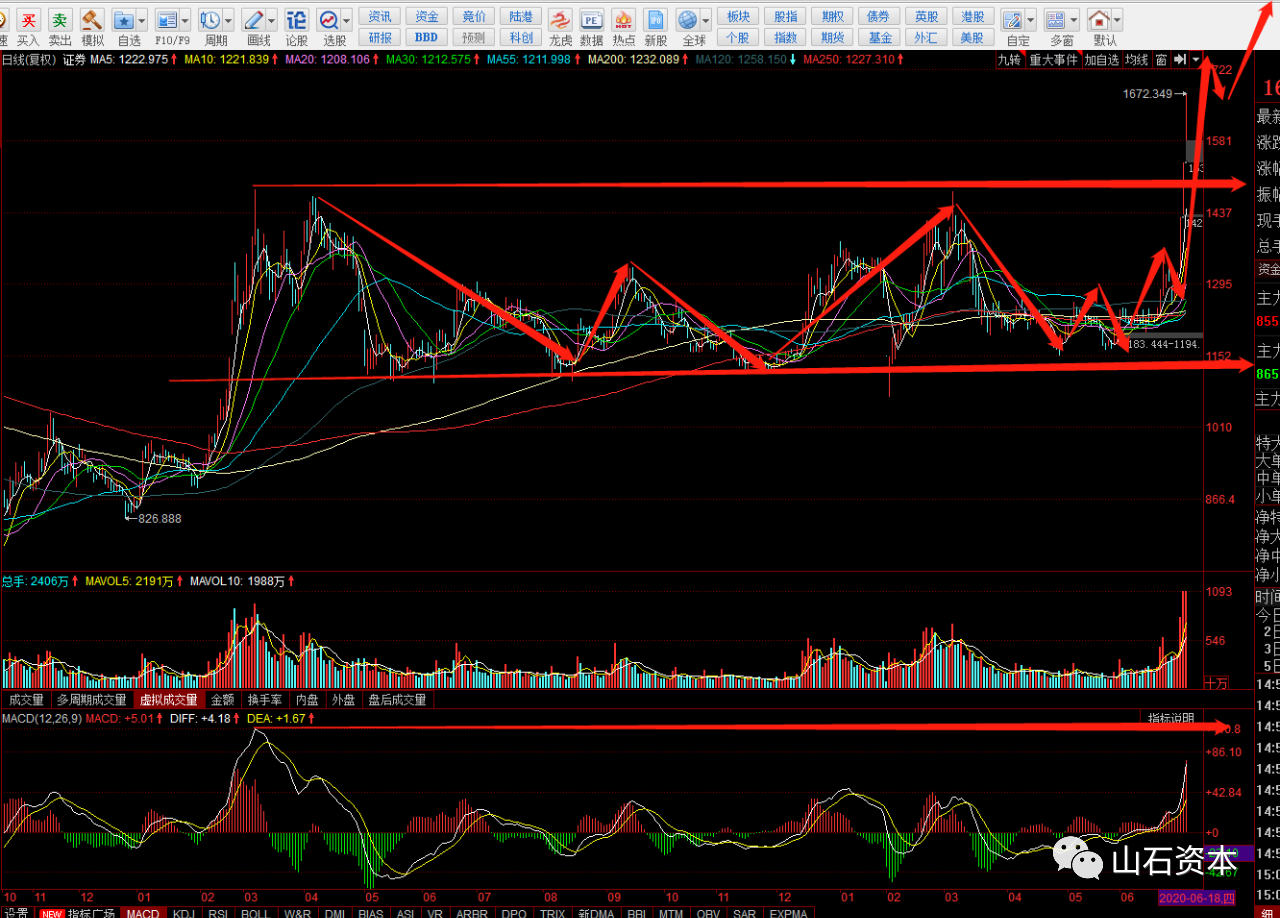
Task: Expand 全球 dropdown arrow
Action: pyautogui.click(x=705, y=20)
